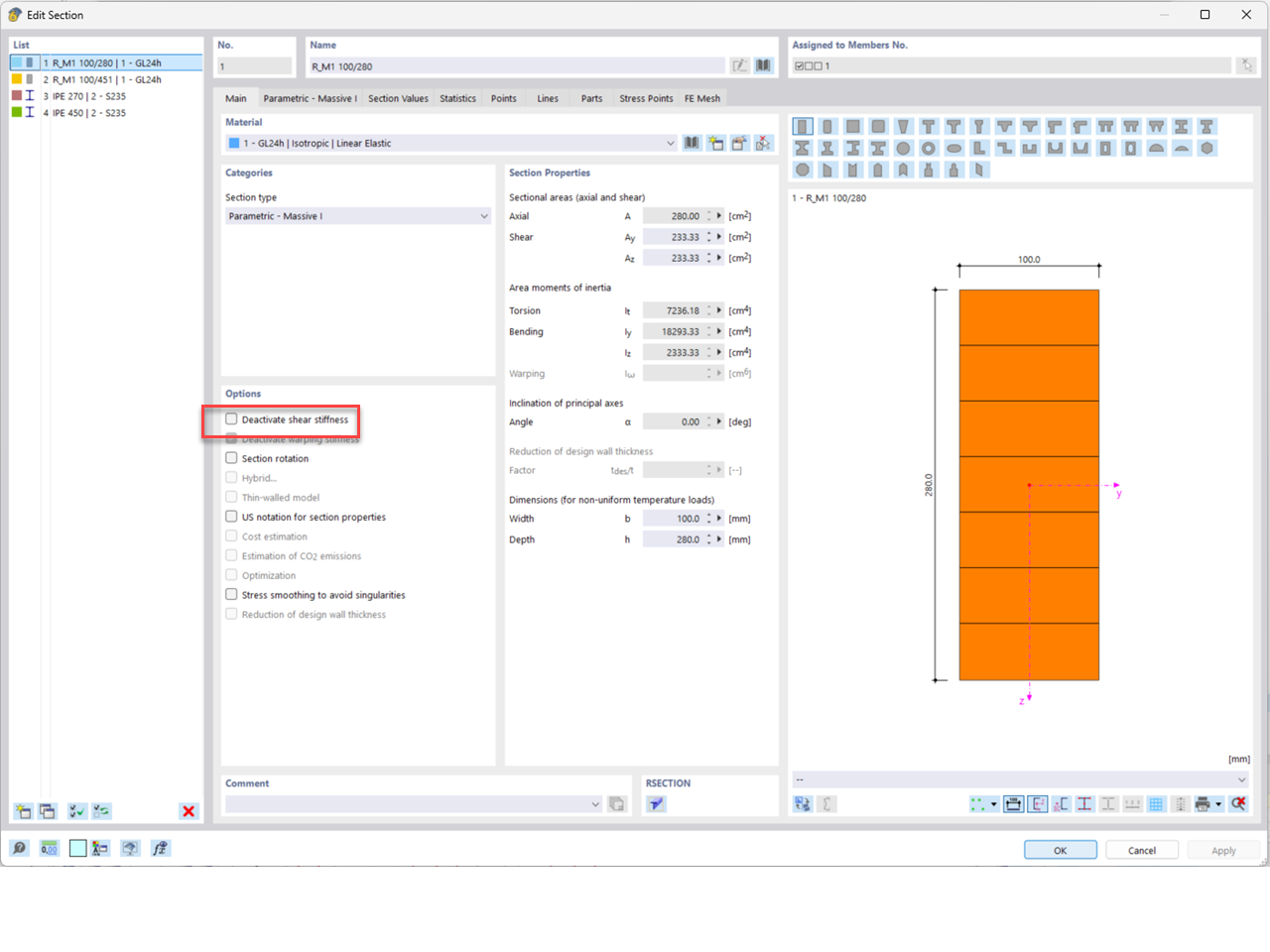Open the printer icon in the graphic toolbar

pyautogui.click(x=1202, y=803)
